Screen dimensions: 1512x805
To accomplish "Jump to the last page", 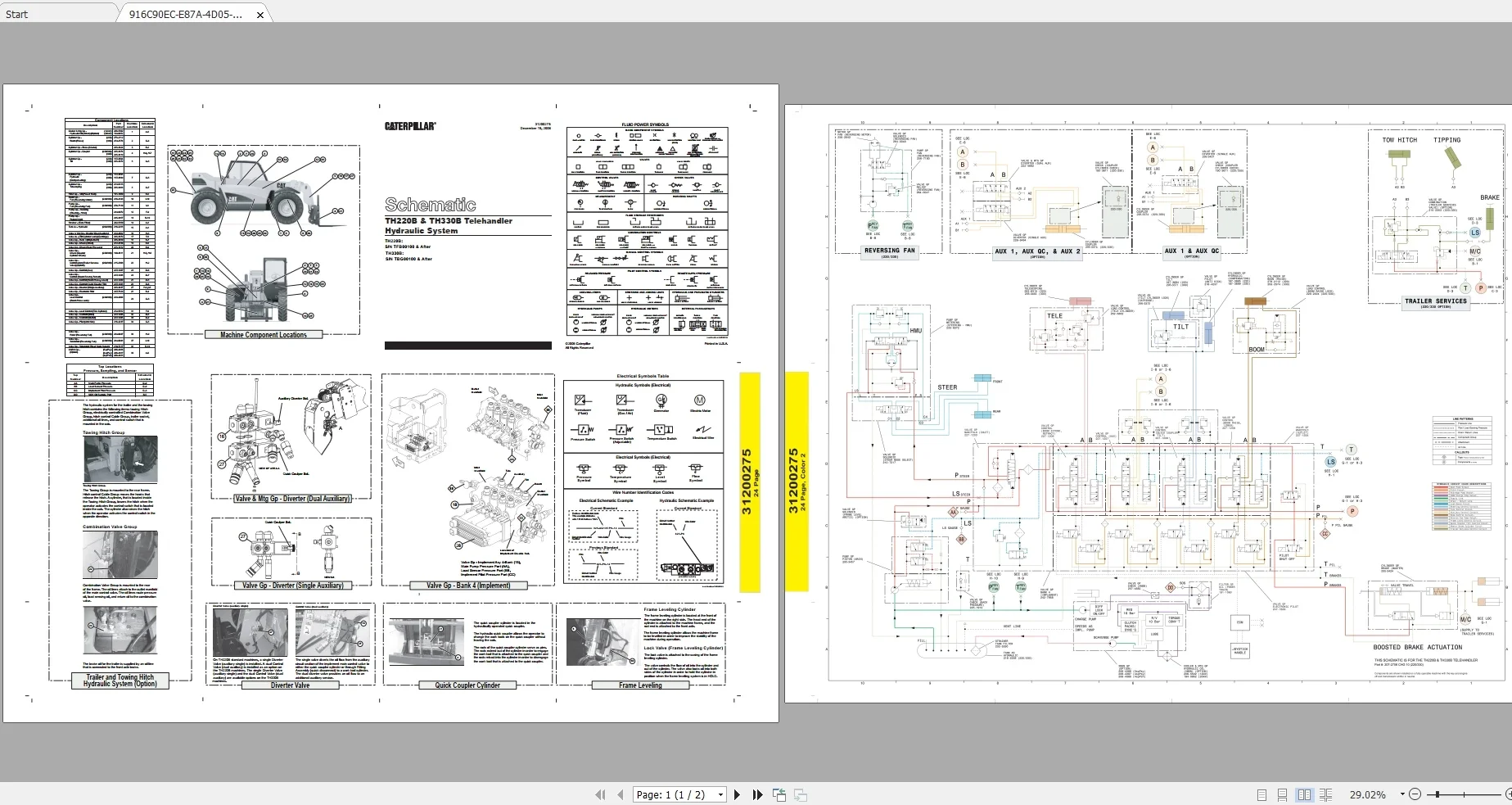I will click(x=757, y=794).
